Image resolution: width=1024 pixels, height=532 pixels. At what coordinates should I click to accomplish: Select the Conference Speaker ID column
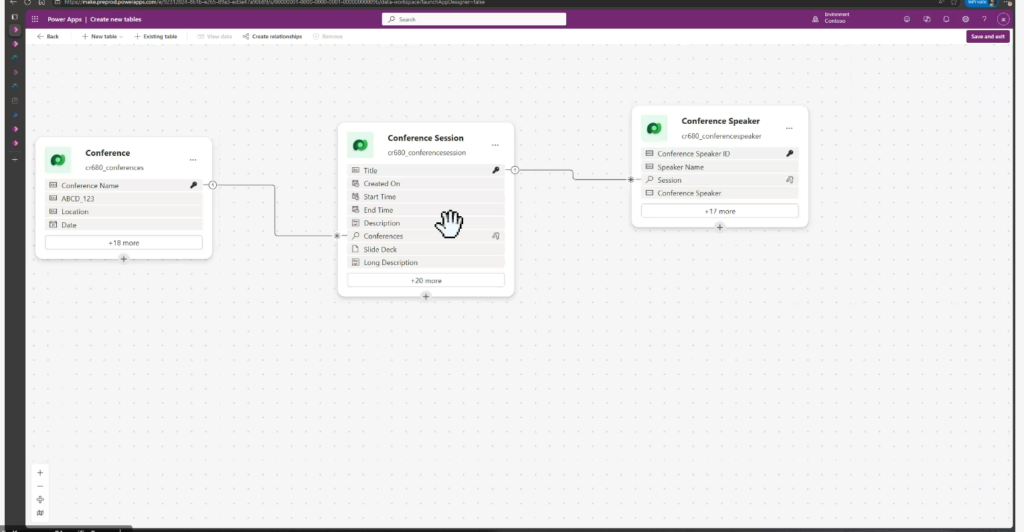coord(720,153)
